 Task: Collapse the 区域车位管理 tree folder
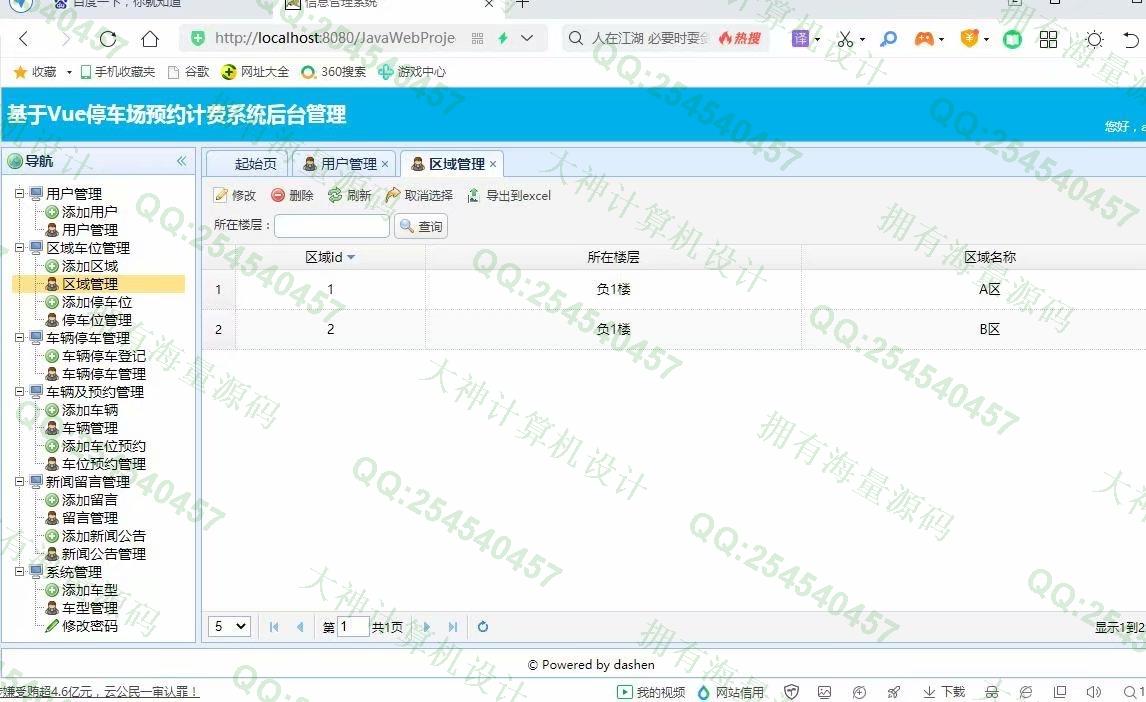pos(20,248)
